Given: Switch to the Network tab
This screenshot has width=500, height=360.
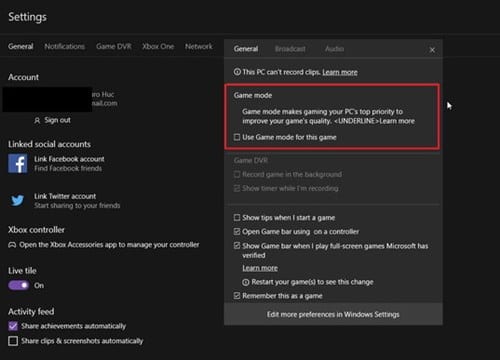Looking at the screenshot, I should tap(199, 46).
